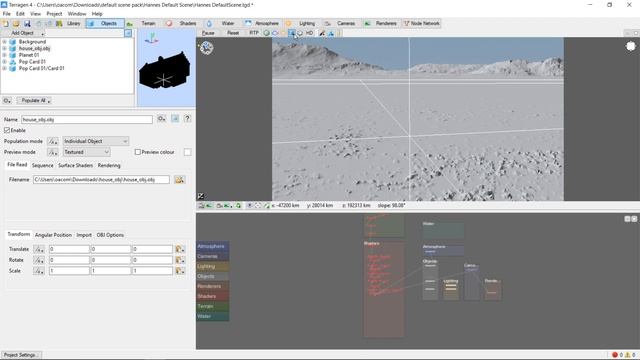Switch to the Renderers layout
640x360 pixels.
tap(381, 24)
